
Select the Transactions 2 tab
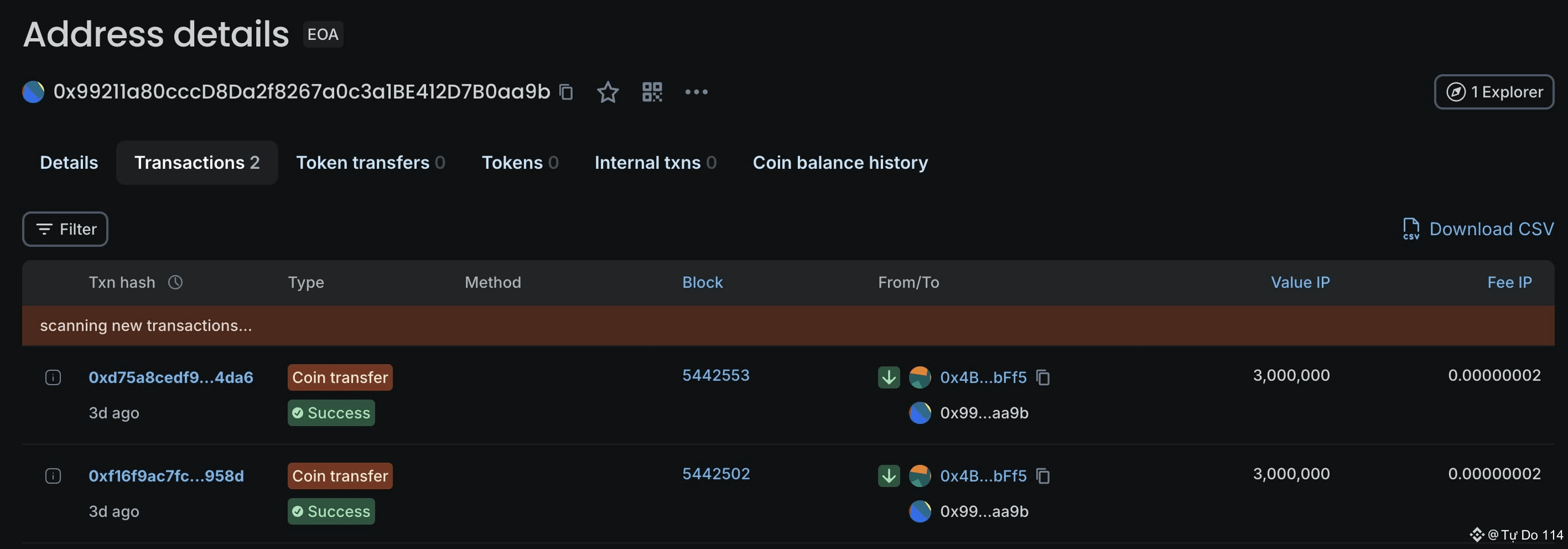tap(196, 163)
